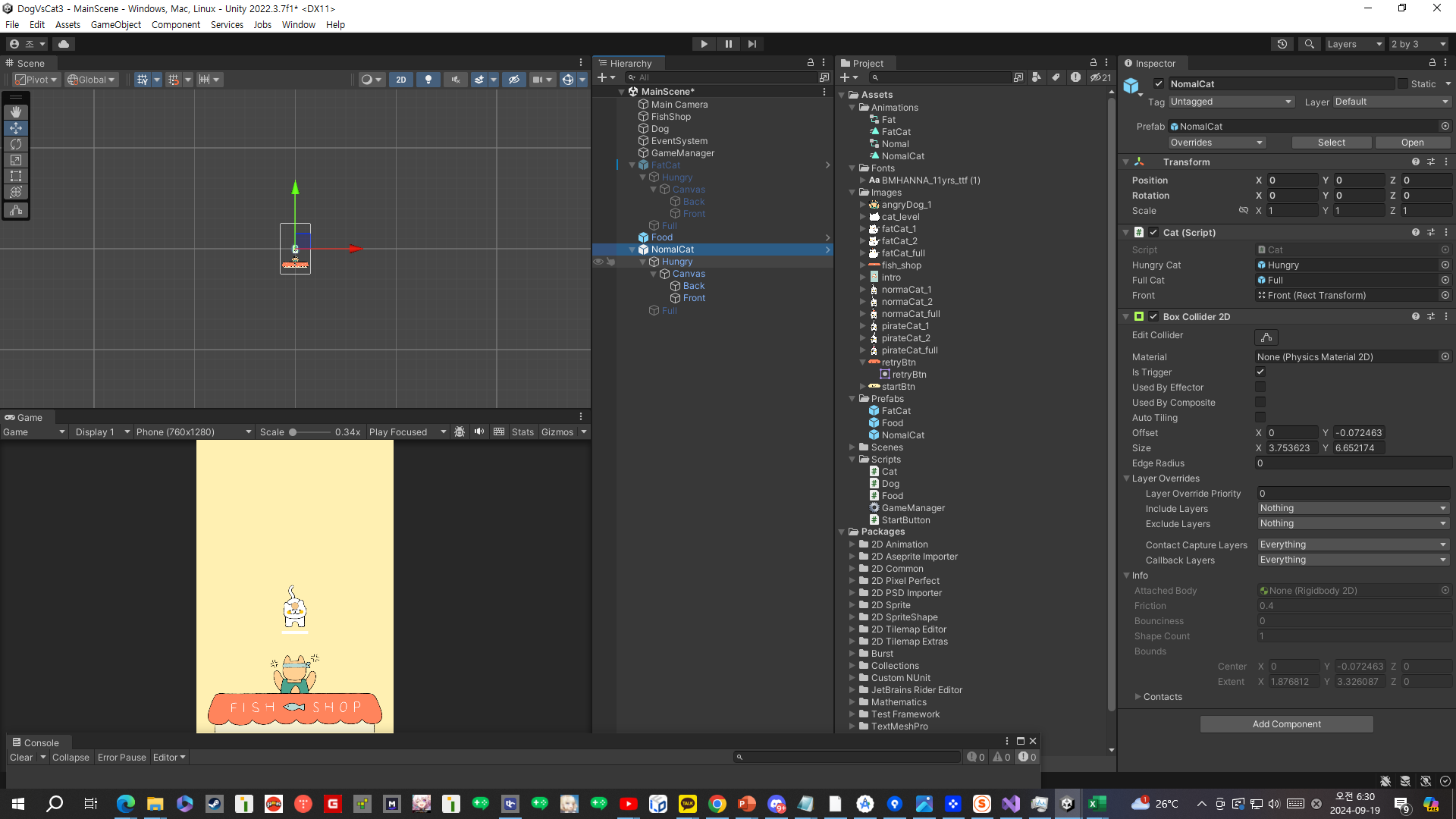Toggle visibility eye for Hungry object

point(598,262)
